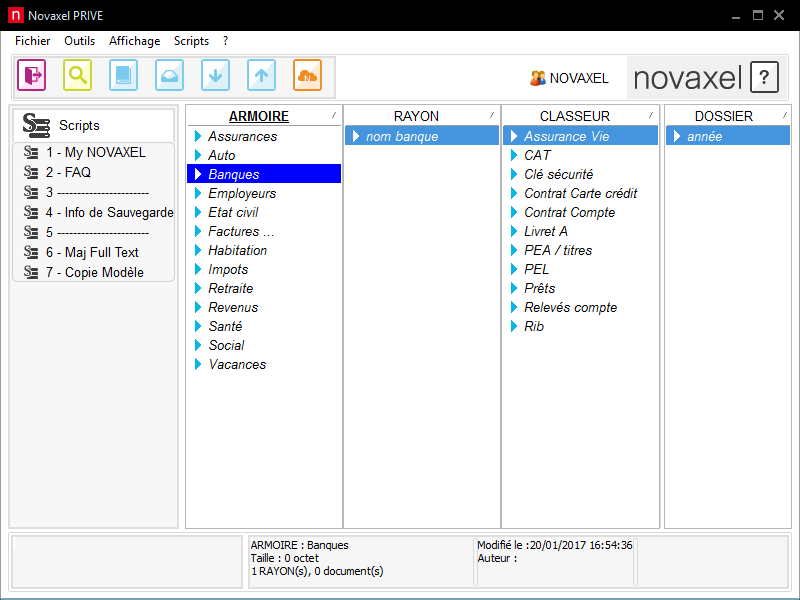Expand the Livret A classeur arrow
The image size is (800, 600).
point(514,231)
